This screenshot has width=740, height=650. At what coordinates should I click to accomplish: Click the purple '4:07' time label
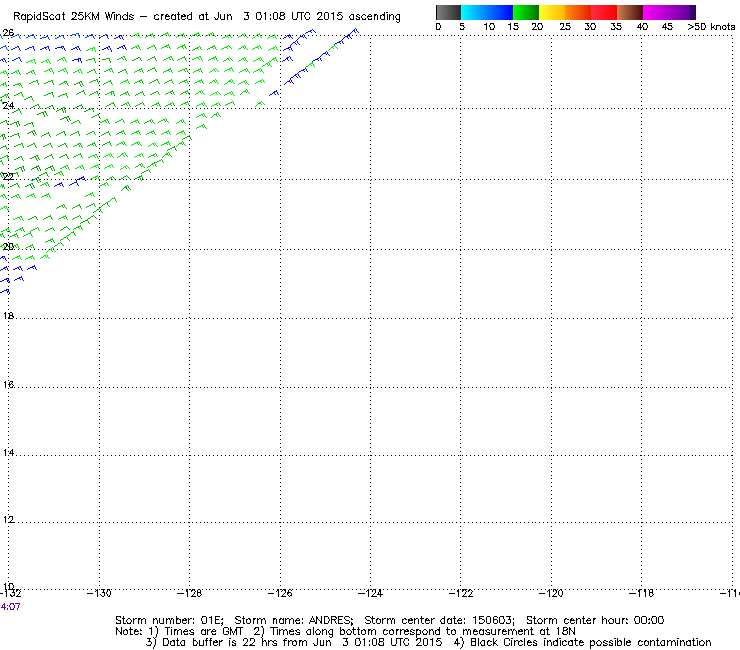pos(10,607)
